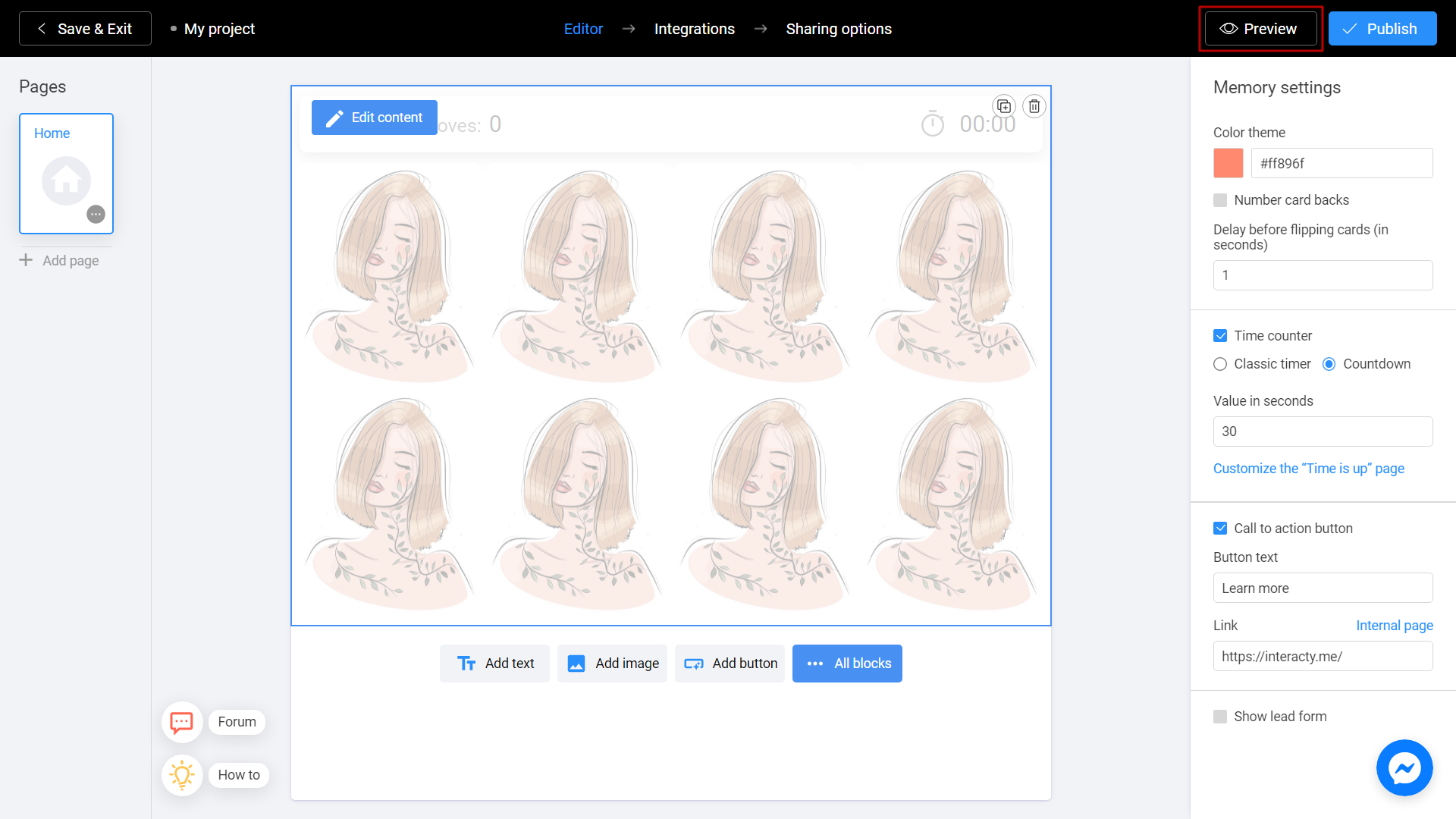1456x819 pixels.
Task: Enable the Number card backs checkbox
Action: pos(1220,200)
